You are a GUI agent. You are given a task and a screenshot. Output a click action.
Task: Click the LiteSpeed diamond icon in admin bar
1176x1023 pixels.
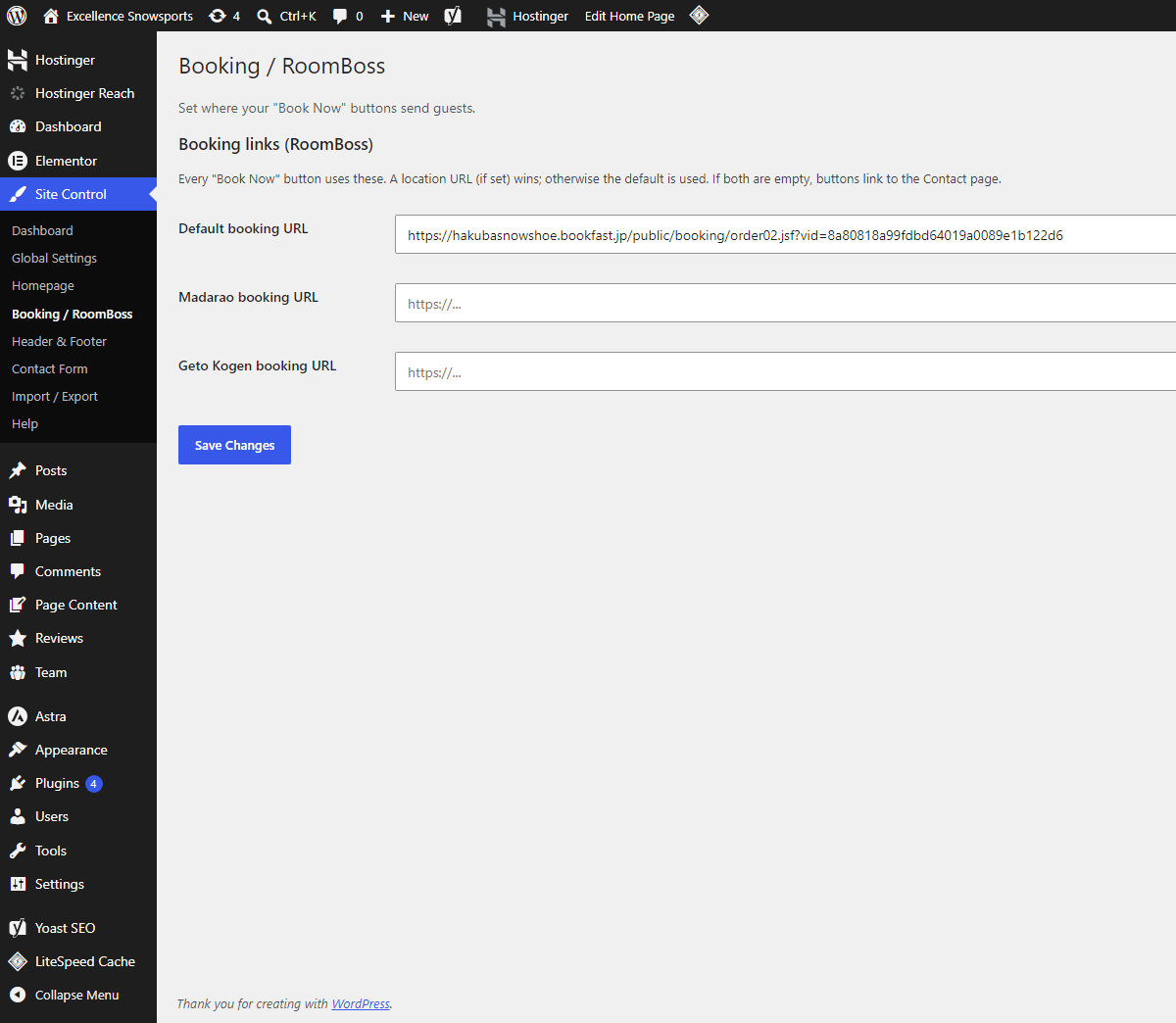point(699,15)
